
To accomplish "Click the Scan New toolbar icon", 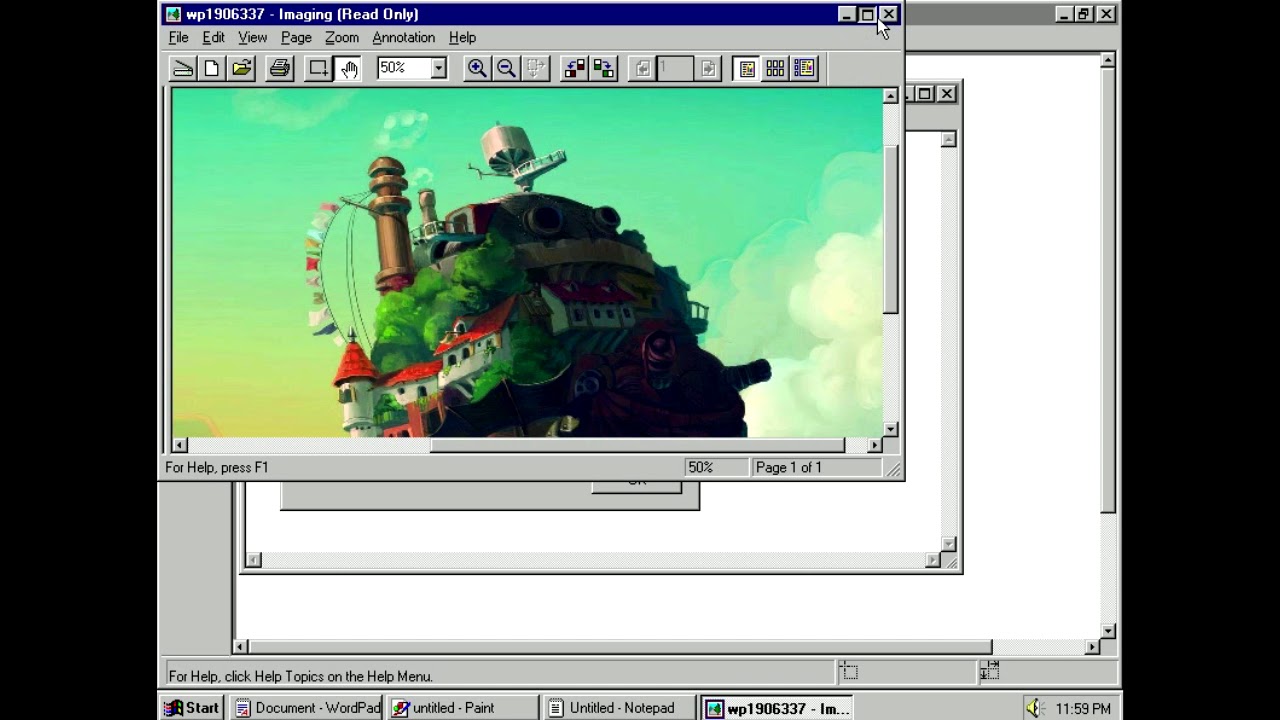I will [182, 68].
